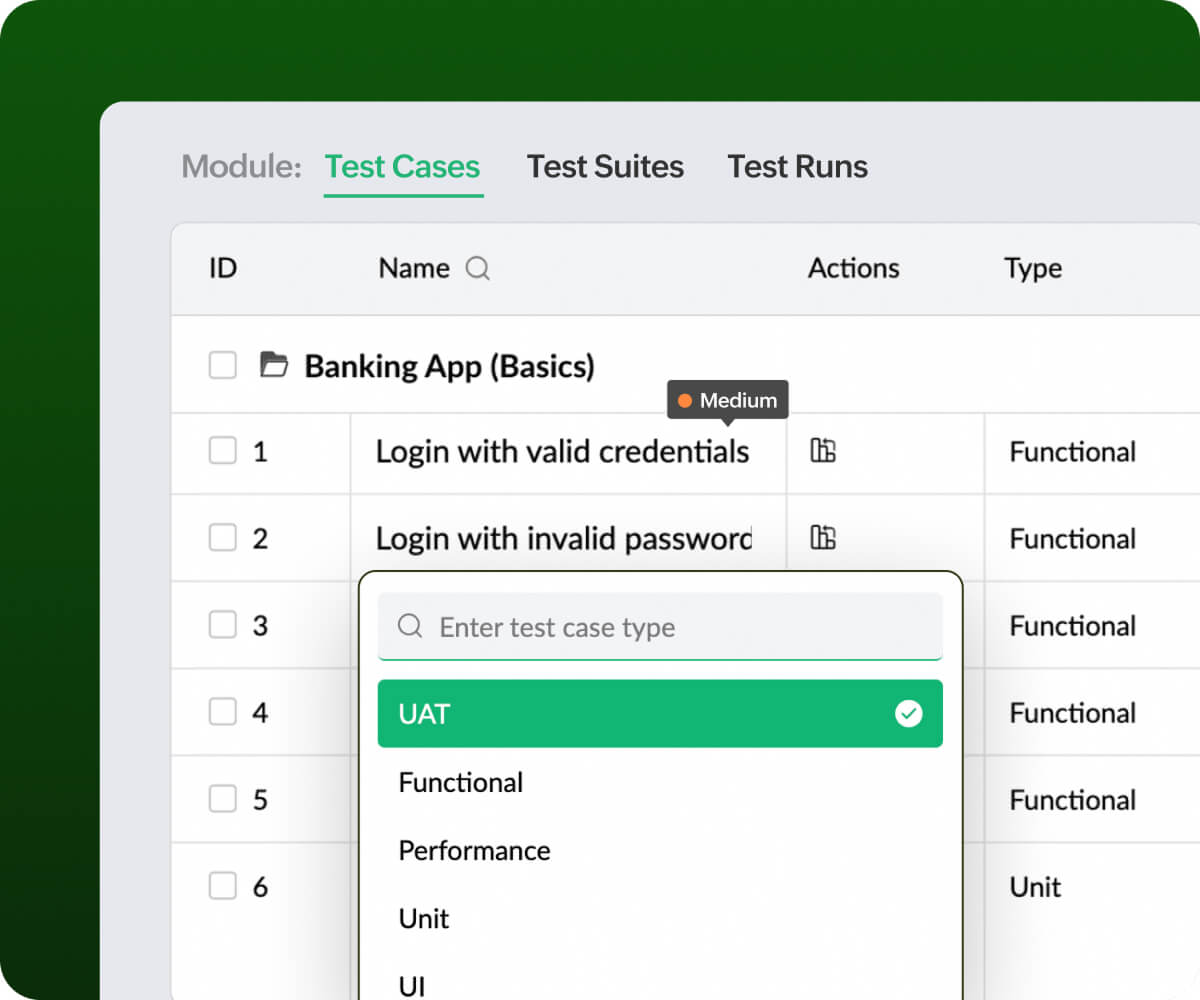Choose UI from the type list

[410, 985]
